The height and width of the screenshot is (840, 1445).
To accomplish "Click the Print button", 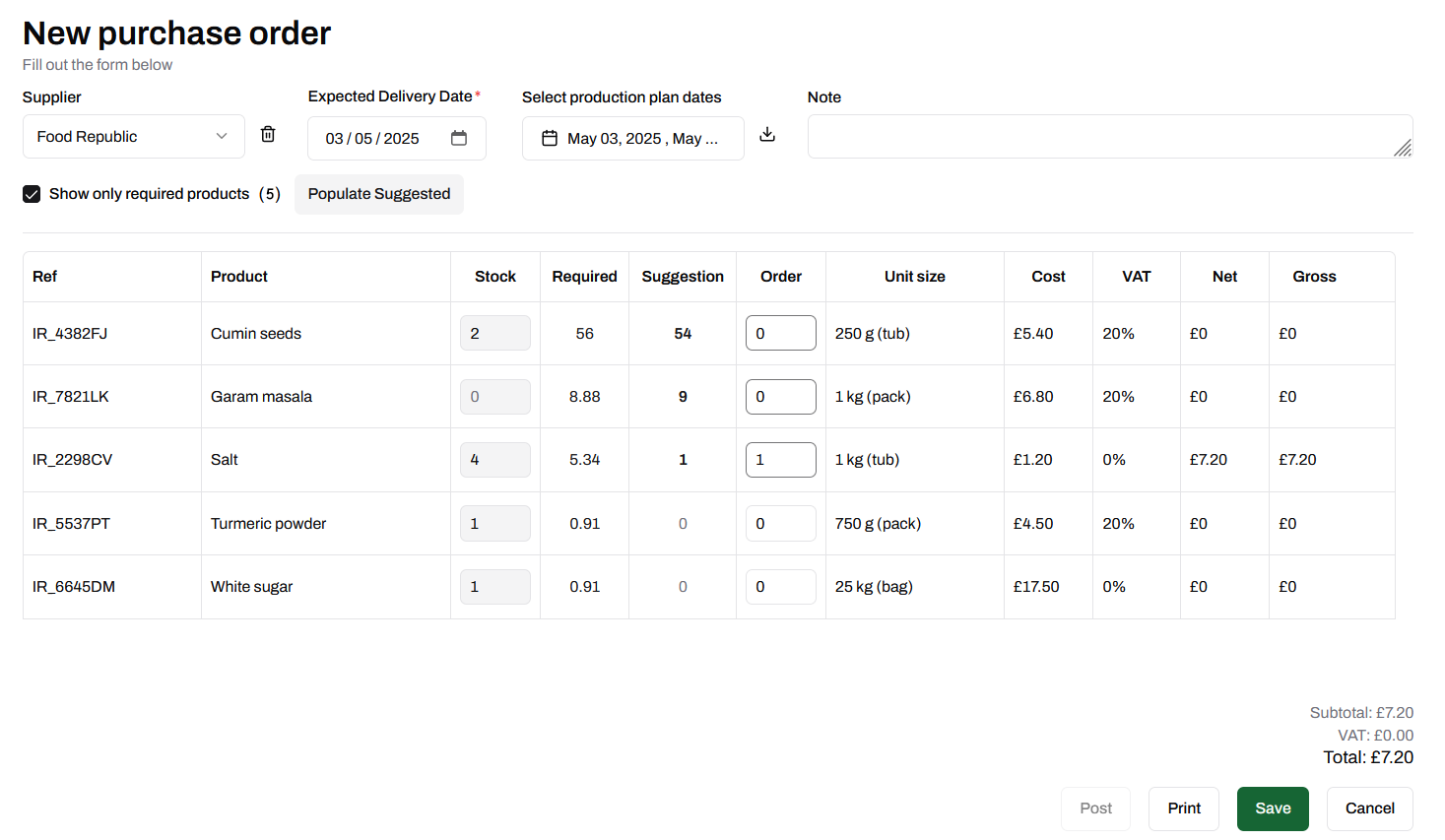I will click(x=1184, y=808).
